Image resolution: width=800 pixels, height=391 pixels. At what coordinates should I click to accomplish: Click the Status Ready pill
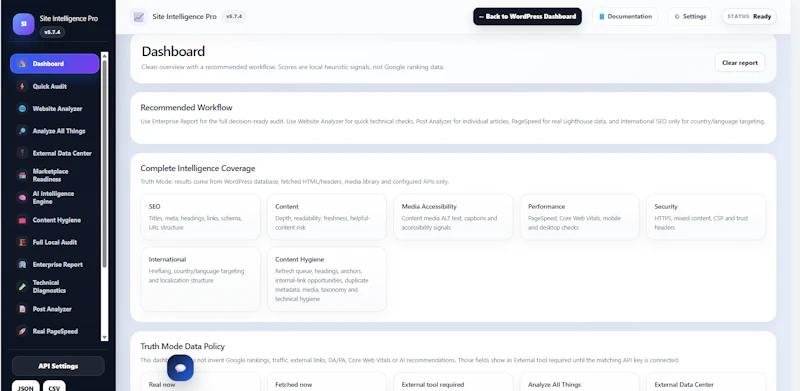coord(749,16)
